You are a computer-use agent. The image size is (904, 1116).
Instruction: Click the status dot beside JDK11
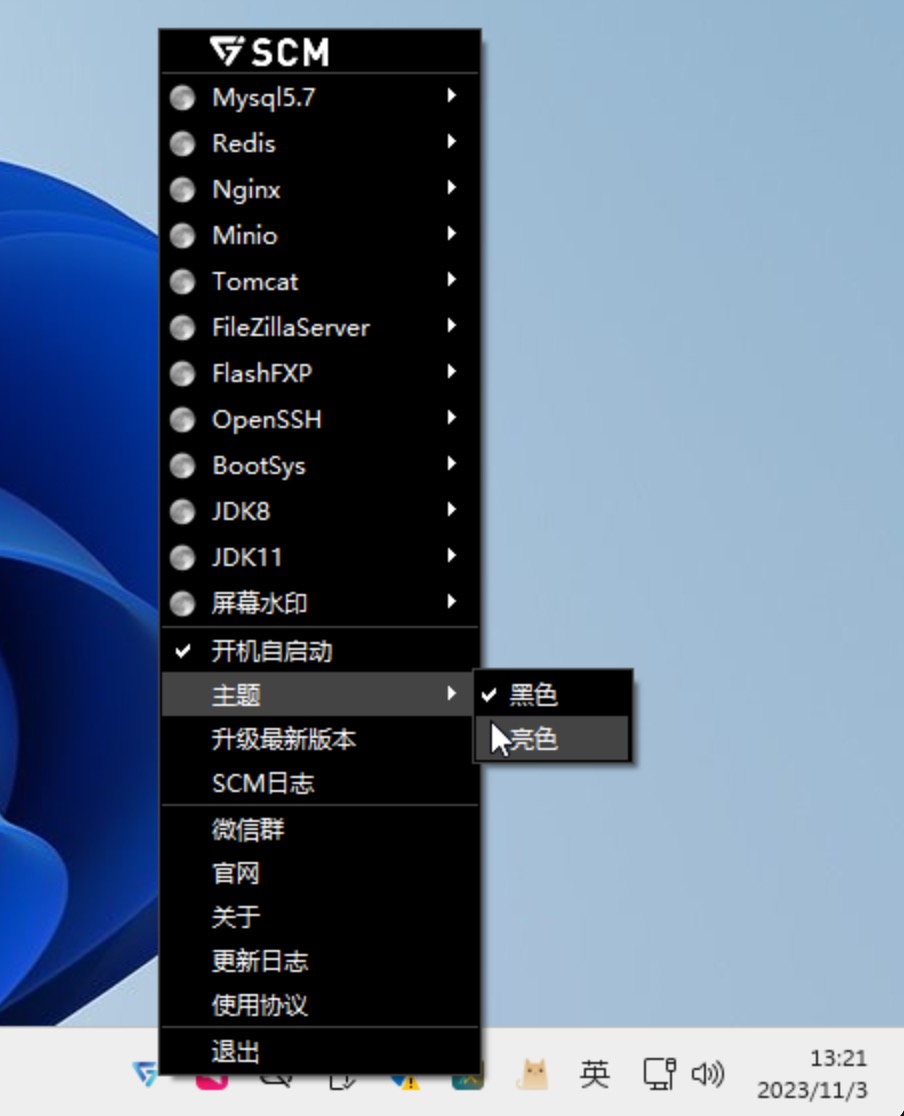click(x=182, y=558)
